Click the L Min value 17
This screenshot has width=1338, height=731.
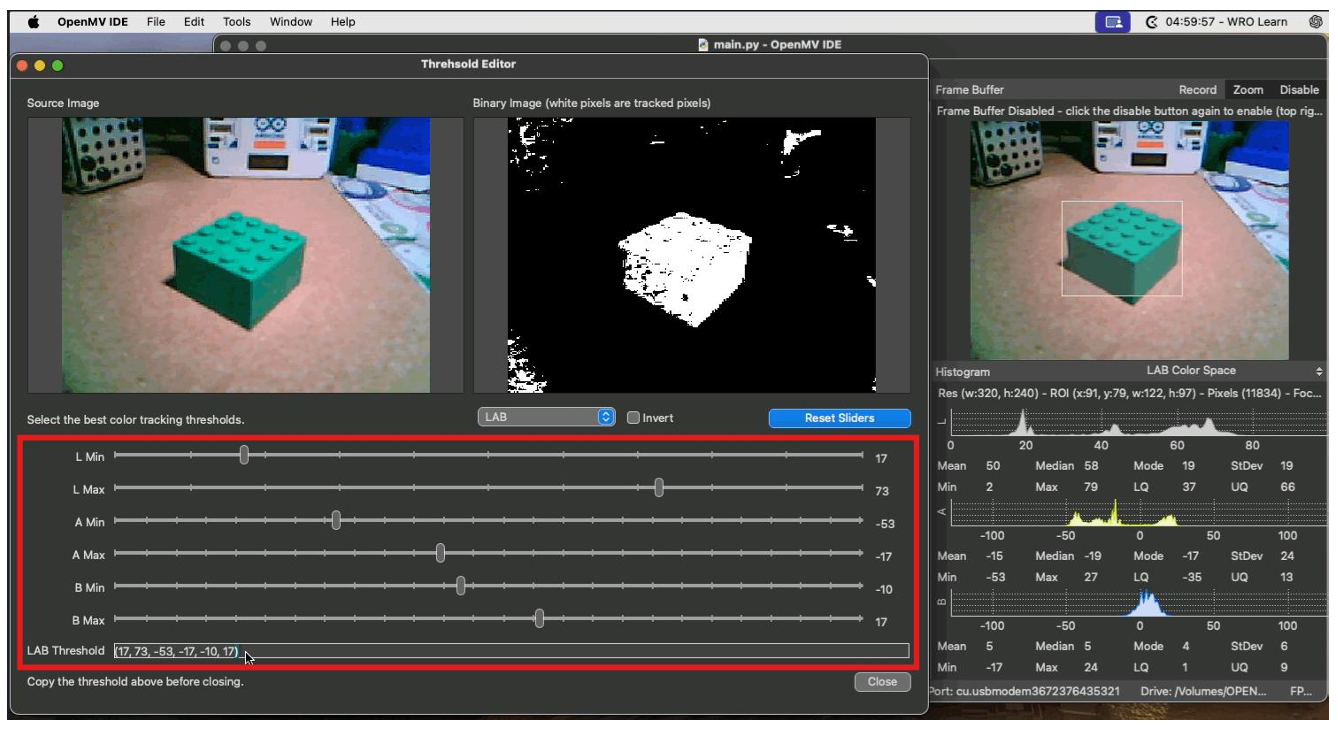pos(881,459)
